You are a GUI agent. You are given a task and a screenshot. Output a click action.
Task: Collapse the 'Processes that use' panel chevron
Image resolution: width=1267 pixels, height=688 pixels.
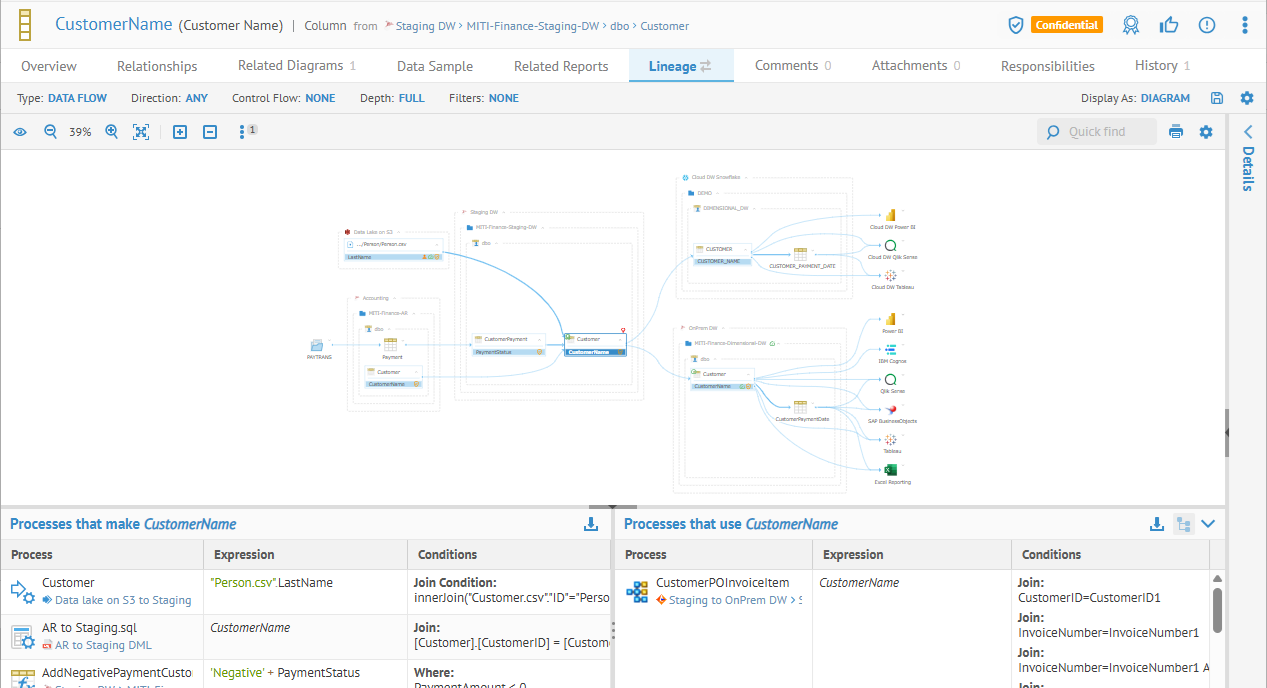pos(1208,524)
